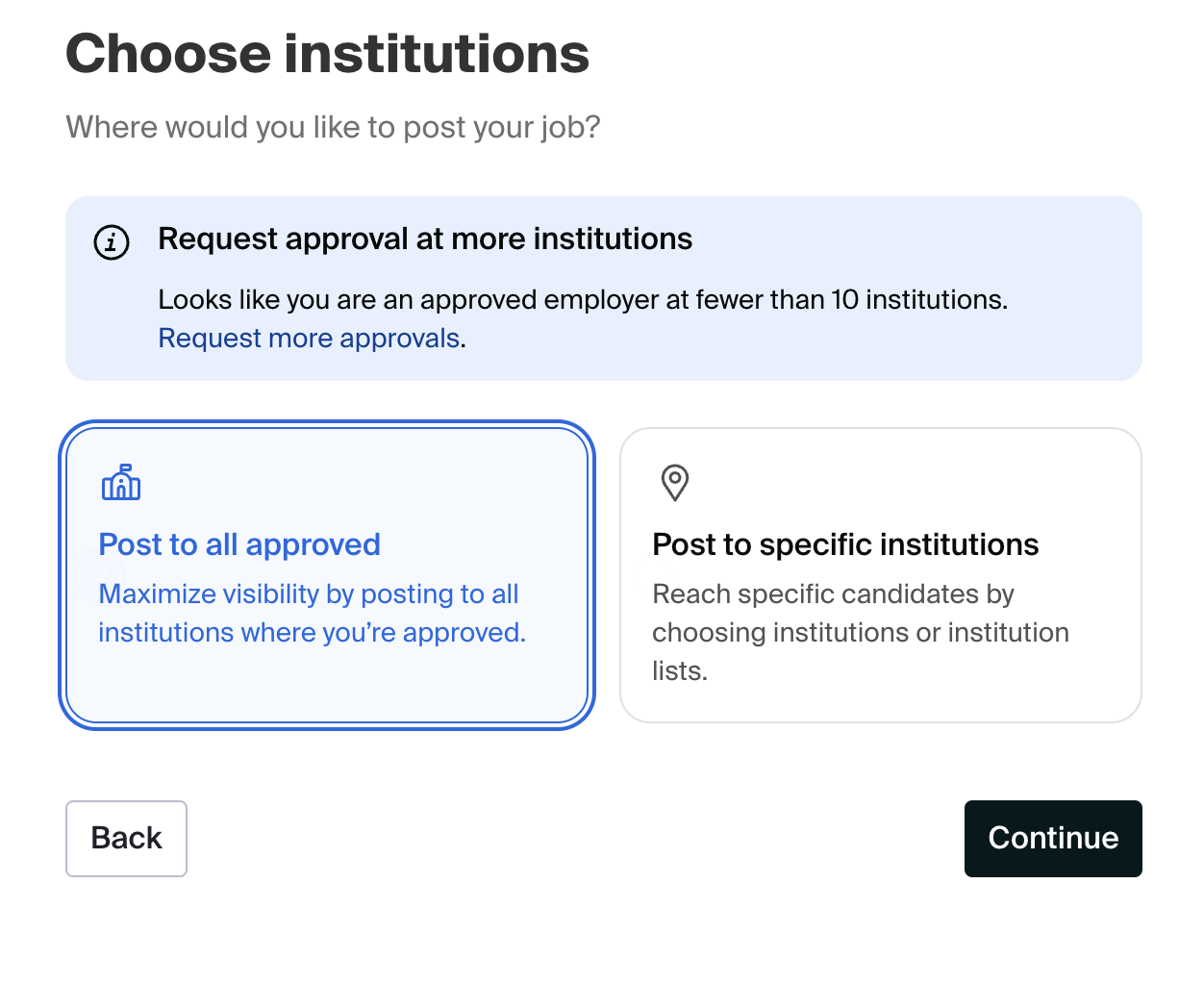Click the map marker above Post to specific institutions

[676, 484]
